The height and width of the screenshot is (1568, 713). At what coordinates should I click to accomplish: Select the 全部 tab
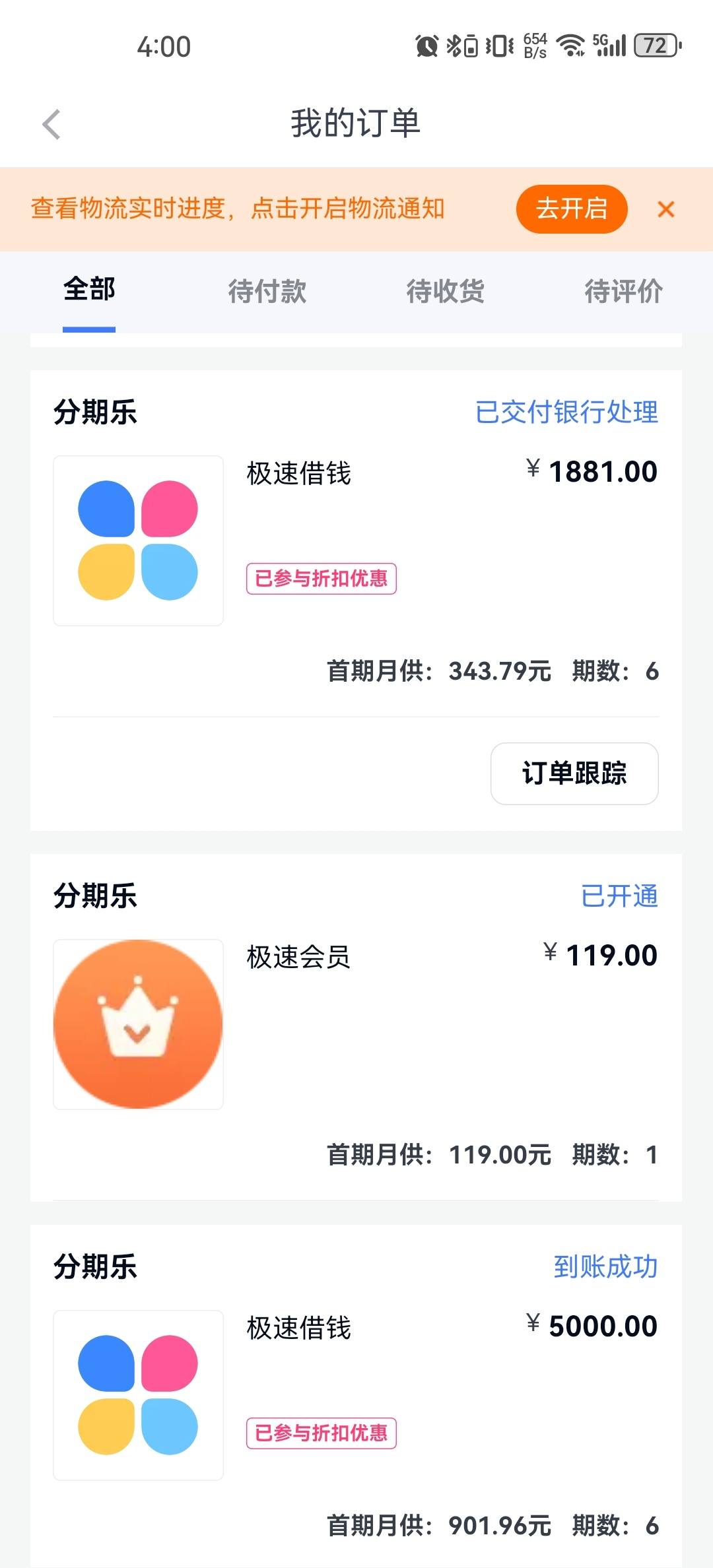pyautogui.click(x=89, y=290)
